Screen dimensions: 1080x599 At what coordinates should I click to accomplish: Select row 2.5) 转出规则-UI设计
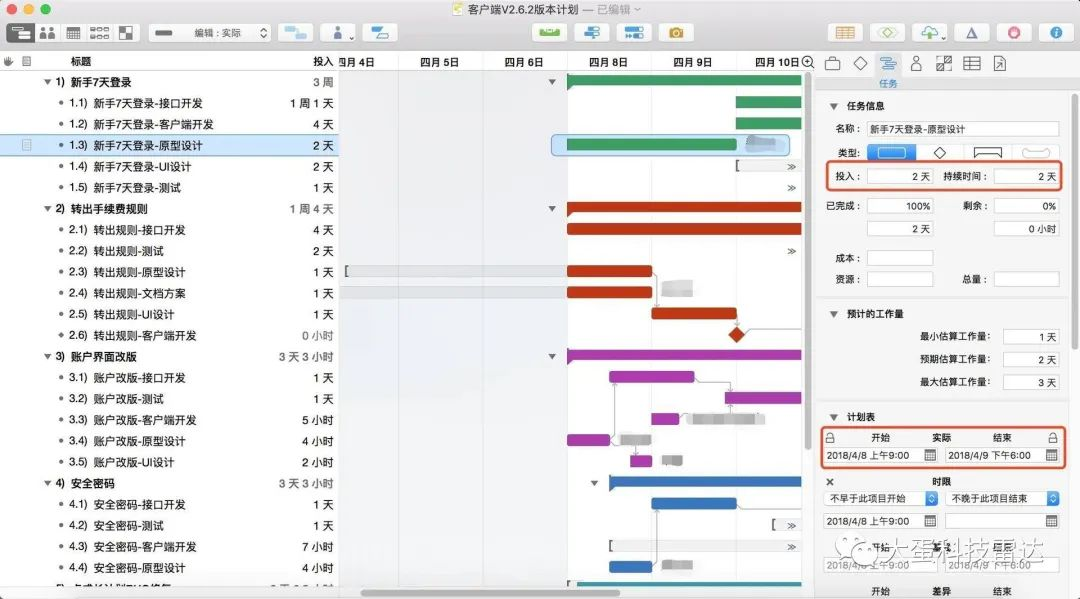click(169, 315)
